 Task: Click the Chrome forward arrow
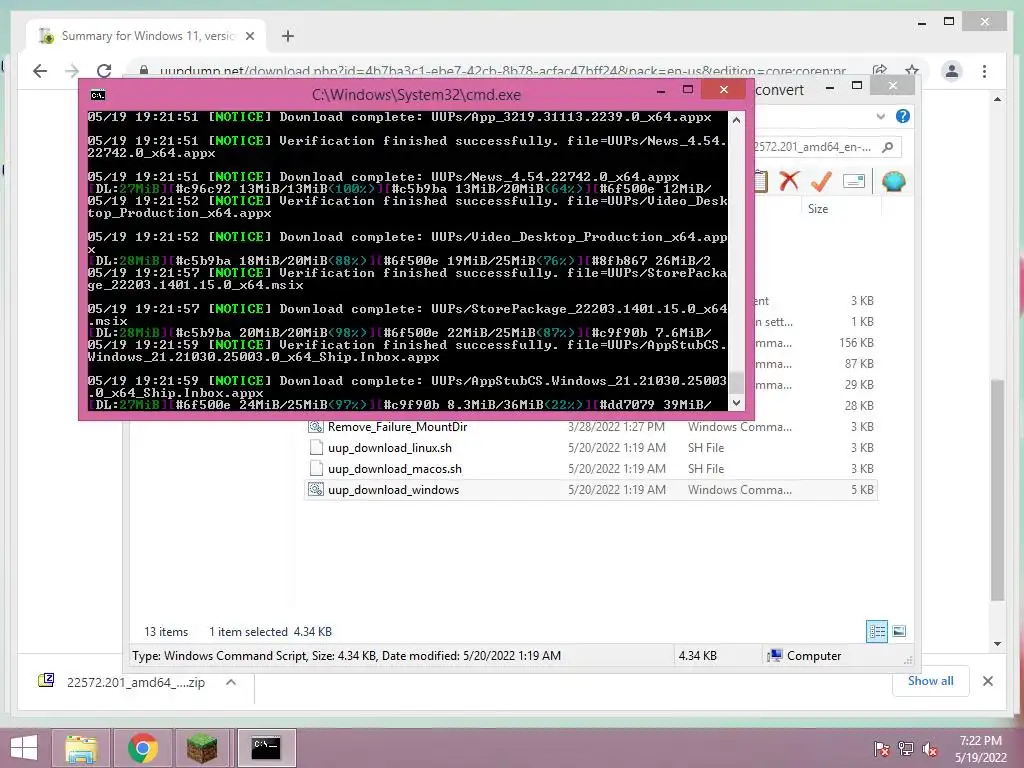point(72,71)
